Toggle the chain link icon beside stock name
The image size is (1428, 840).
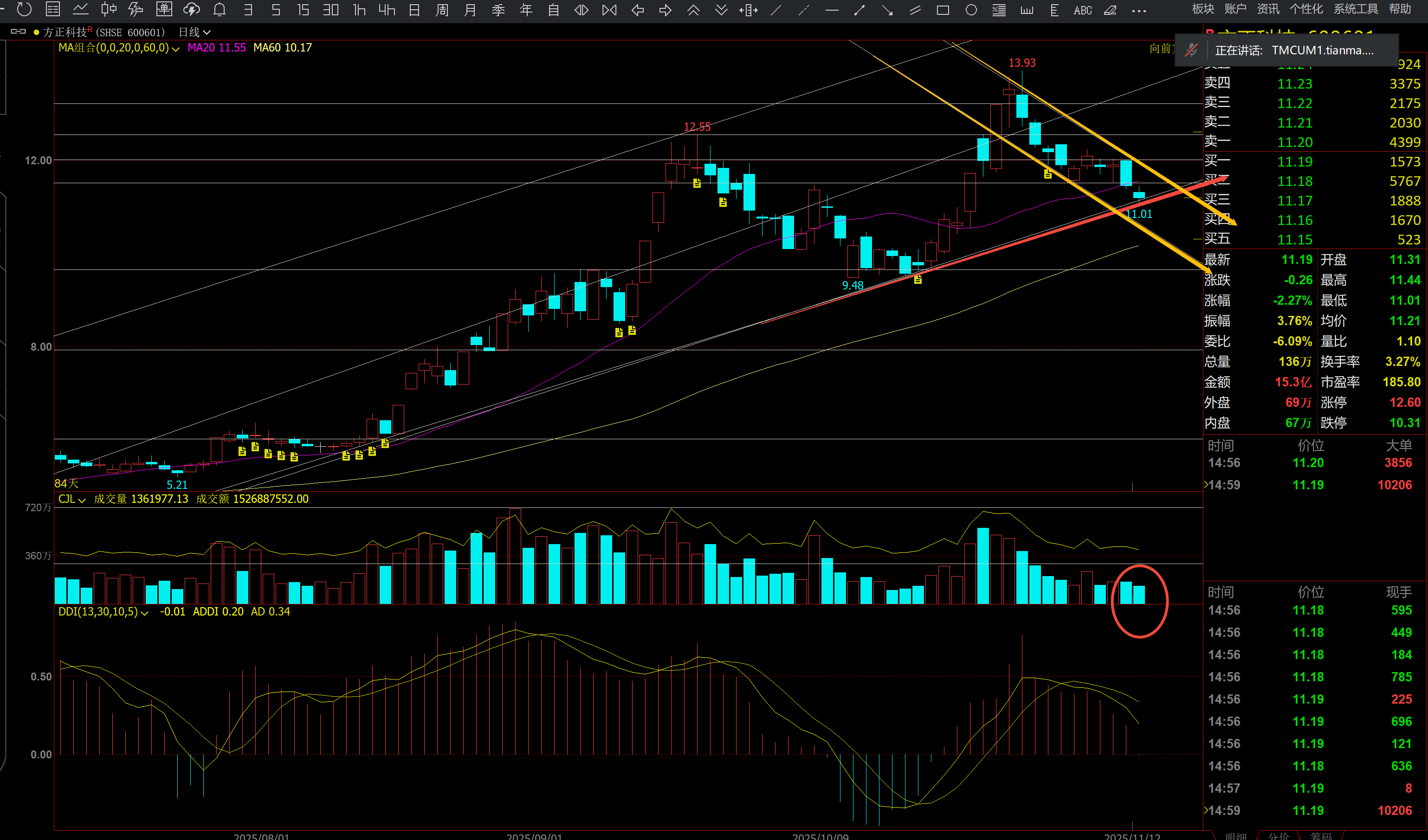(x=18, y=32)
